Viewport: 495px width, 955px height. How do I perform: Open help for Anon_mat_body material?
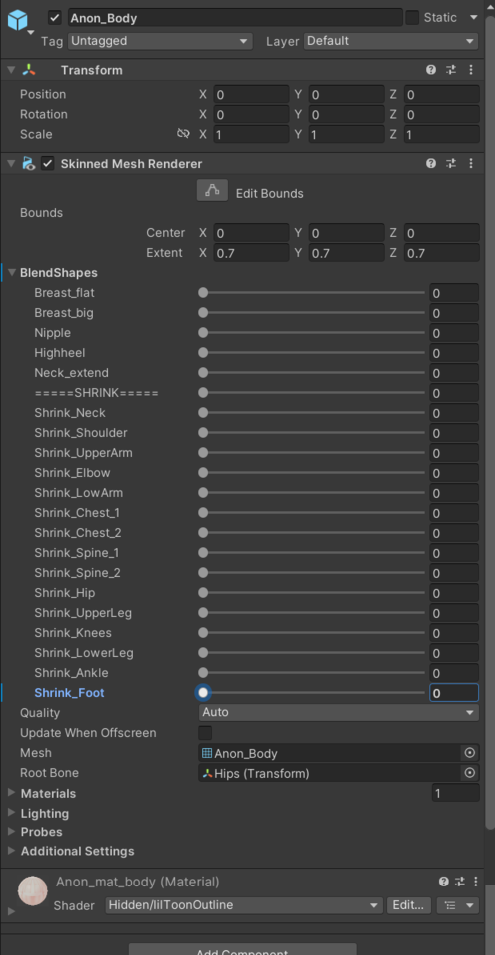443,881
